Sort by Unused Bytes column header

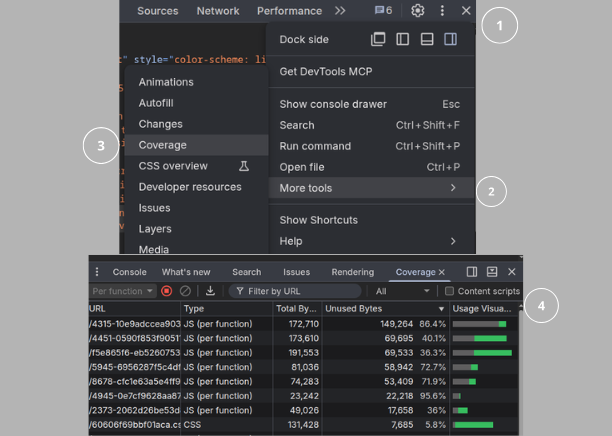click(385, 309)
